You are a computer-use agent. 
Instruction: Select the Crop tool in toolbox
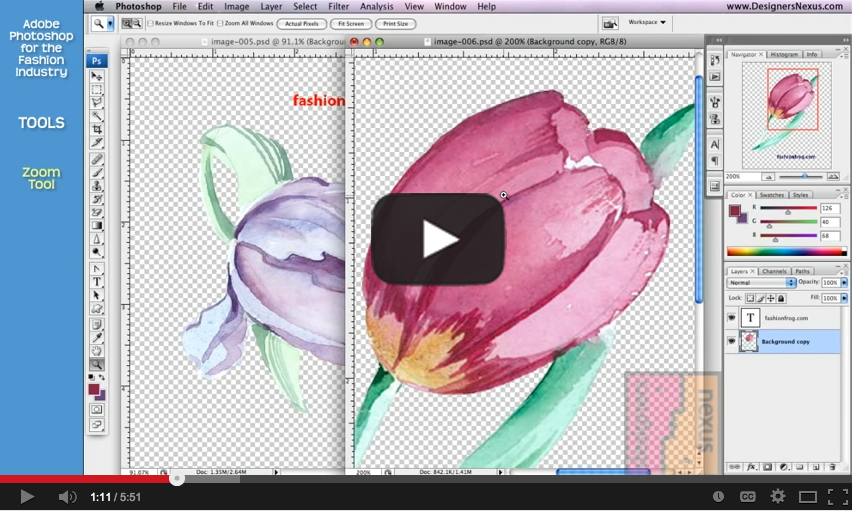(x=97, y=130)
